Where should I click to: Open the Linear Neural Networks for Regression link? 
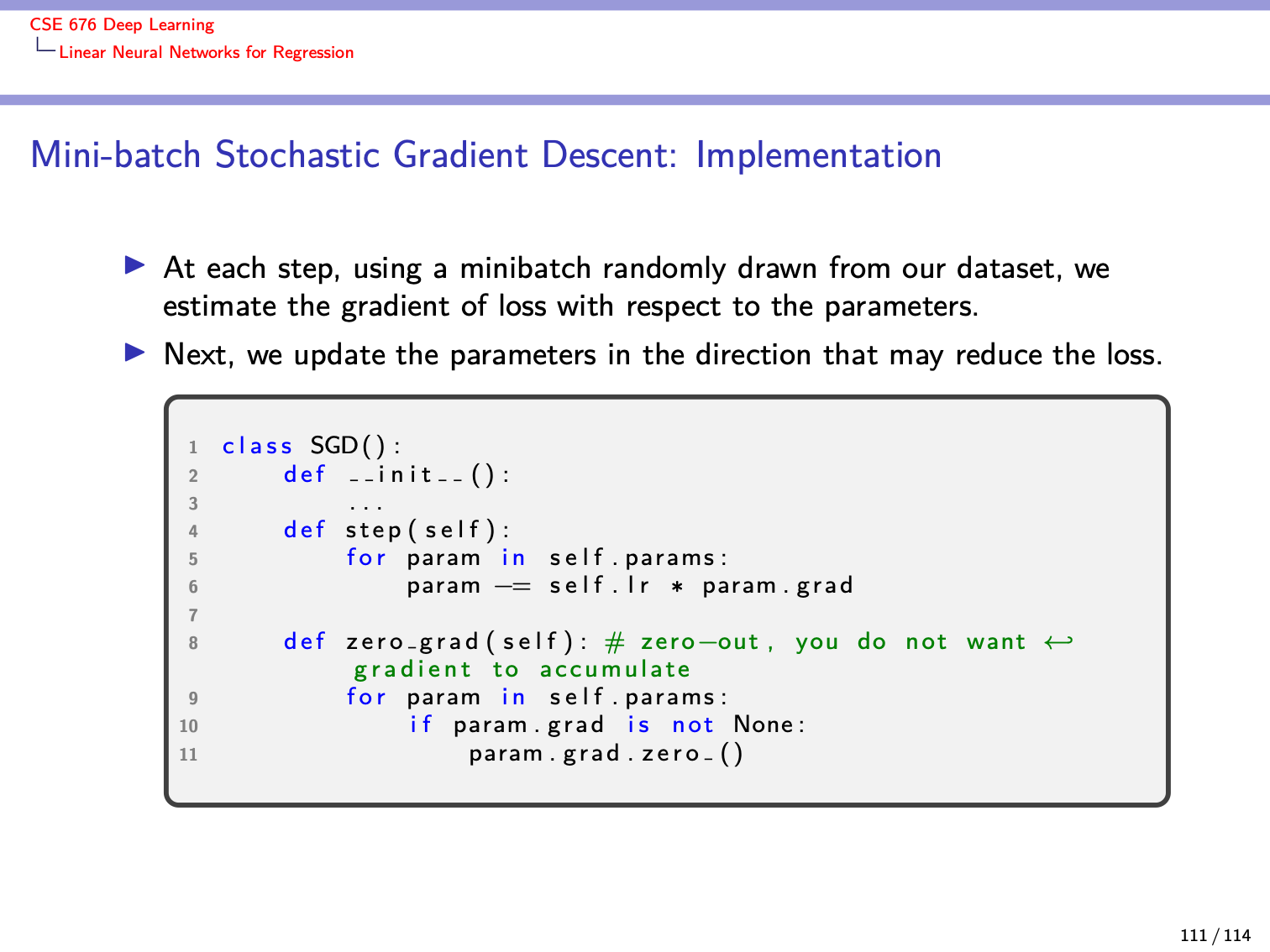(x=207, y=52)
